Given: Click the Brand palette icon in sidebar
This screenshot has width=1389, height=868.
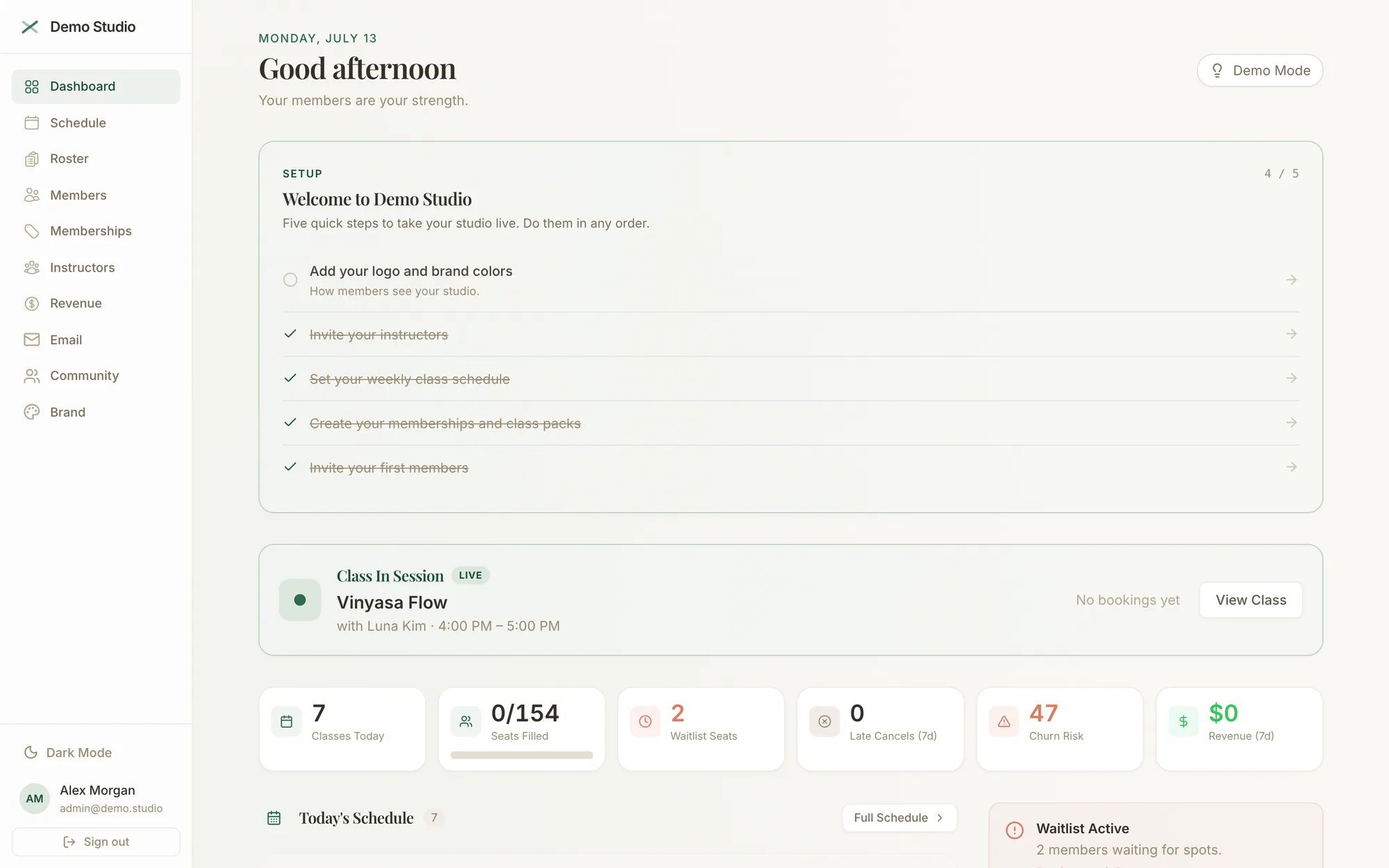Looking at the screenshot, I should [x=32, y=412].
